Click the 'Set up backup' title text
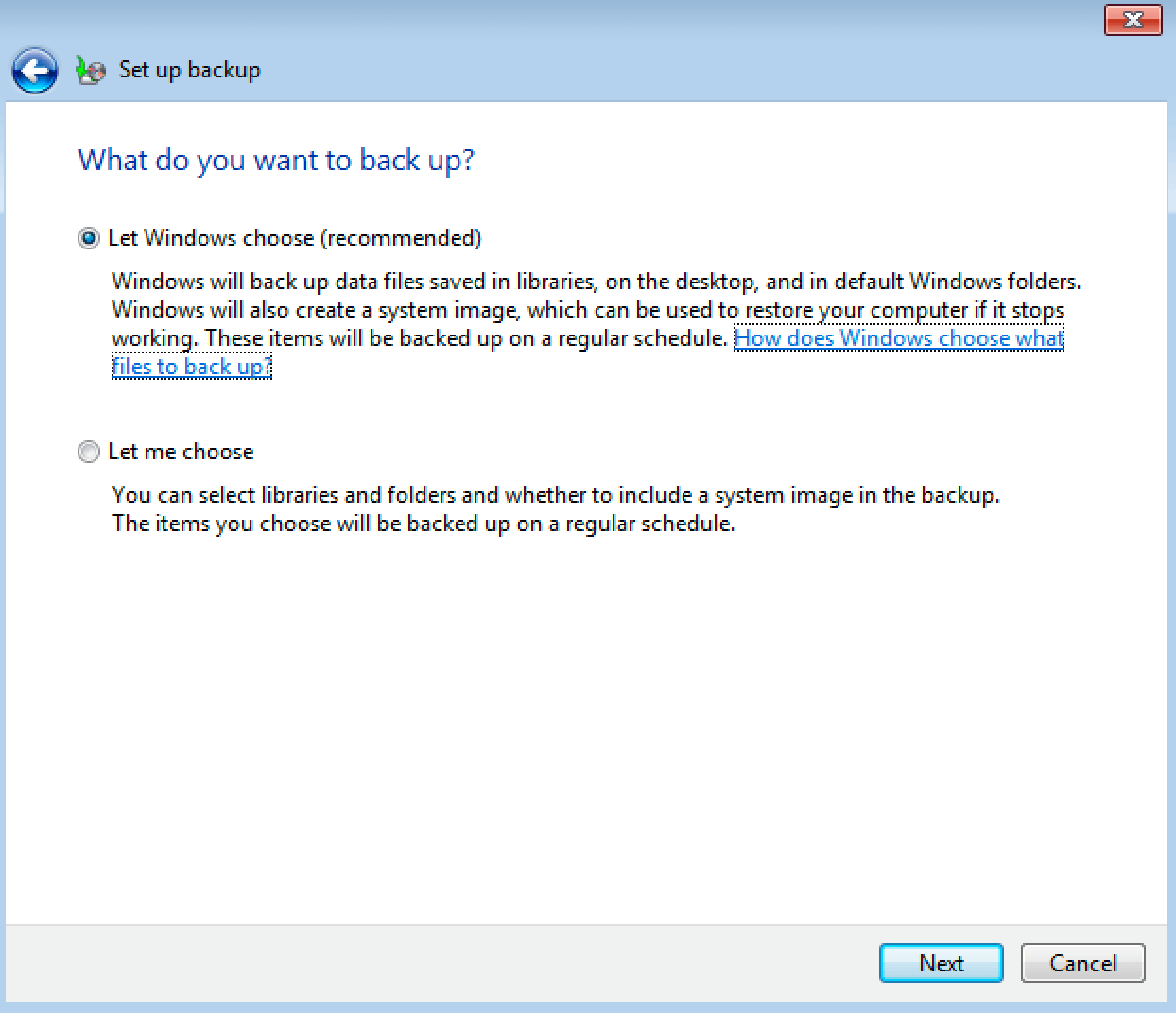Viewport: 1176px width, 1013px height. 189,70
